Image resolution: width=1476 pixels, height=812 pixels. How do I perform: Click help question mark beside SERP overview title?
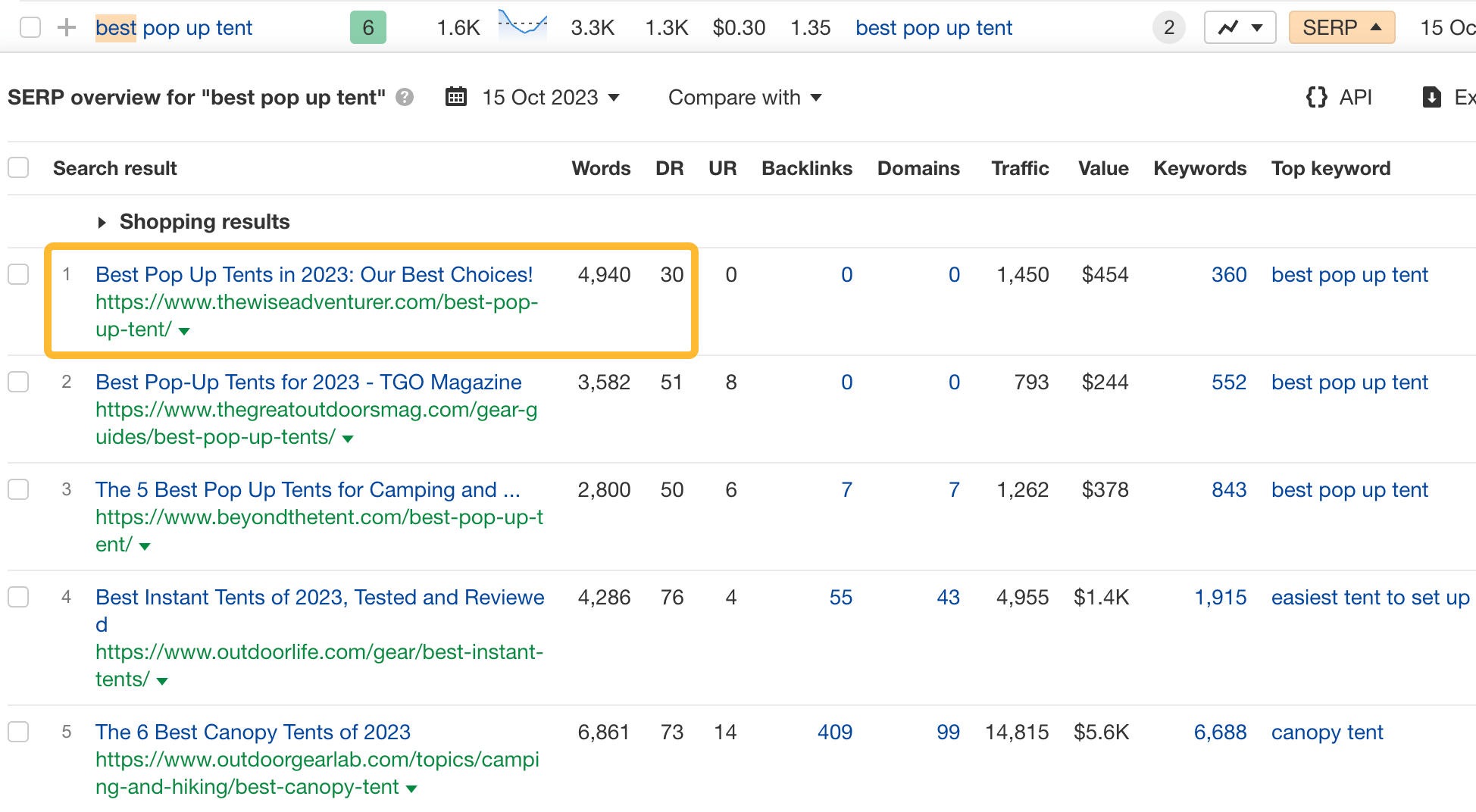click(405, 97)
